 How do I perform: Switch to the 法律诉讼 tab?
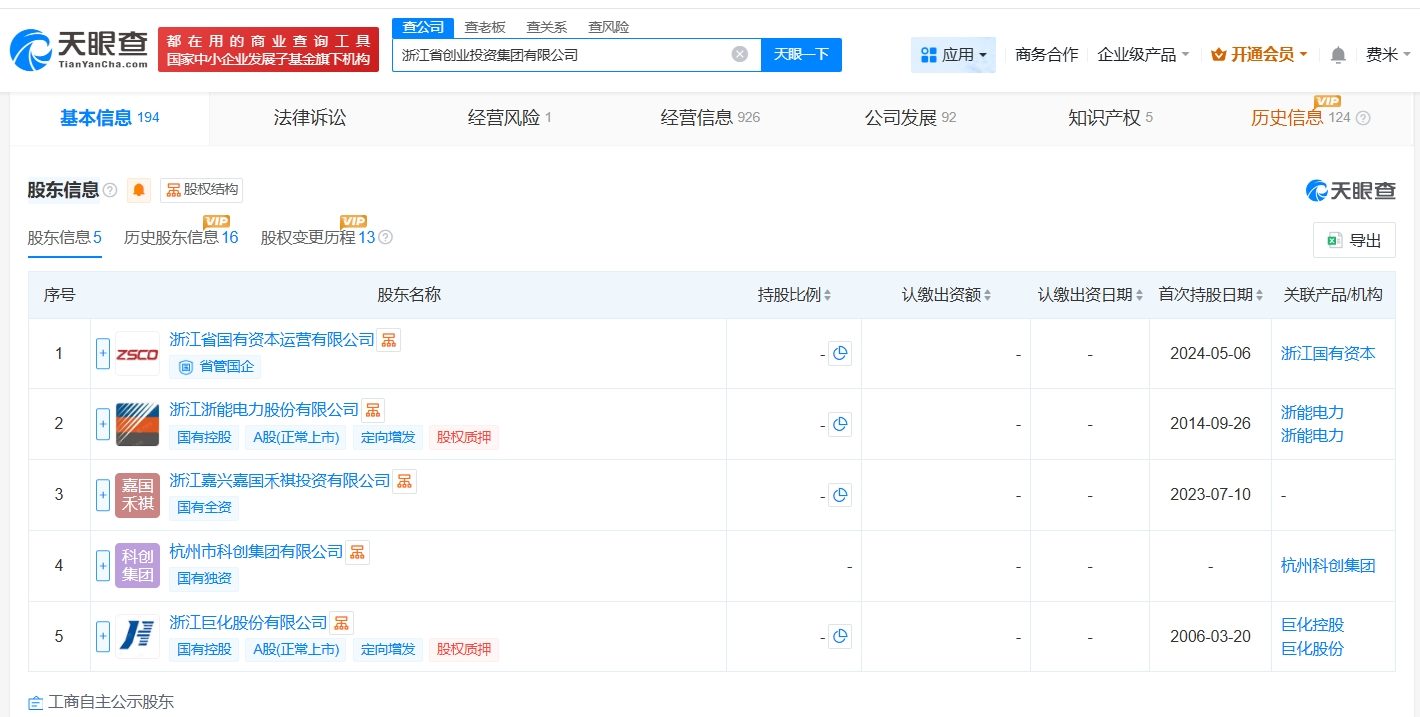308,117
